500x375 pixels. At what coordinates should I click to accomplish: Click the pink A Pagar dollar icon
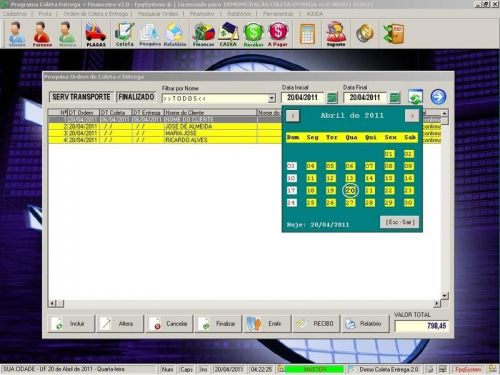click(x=278, y=34)
